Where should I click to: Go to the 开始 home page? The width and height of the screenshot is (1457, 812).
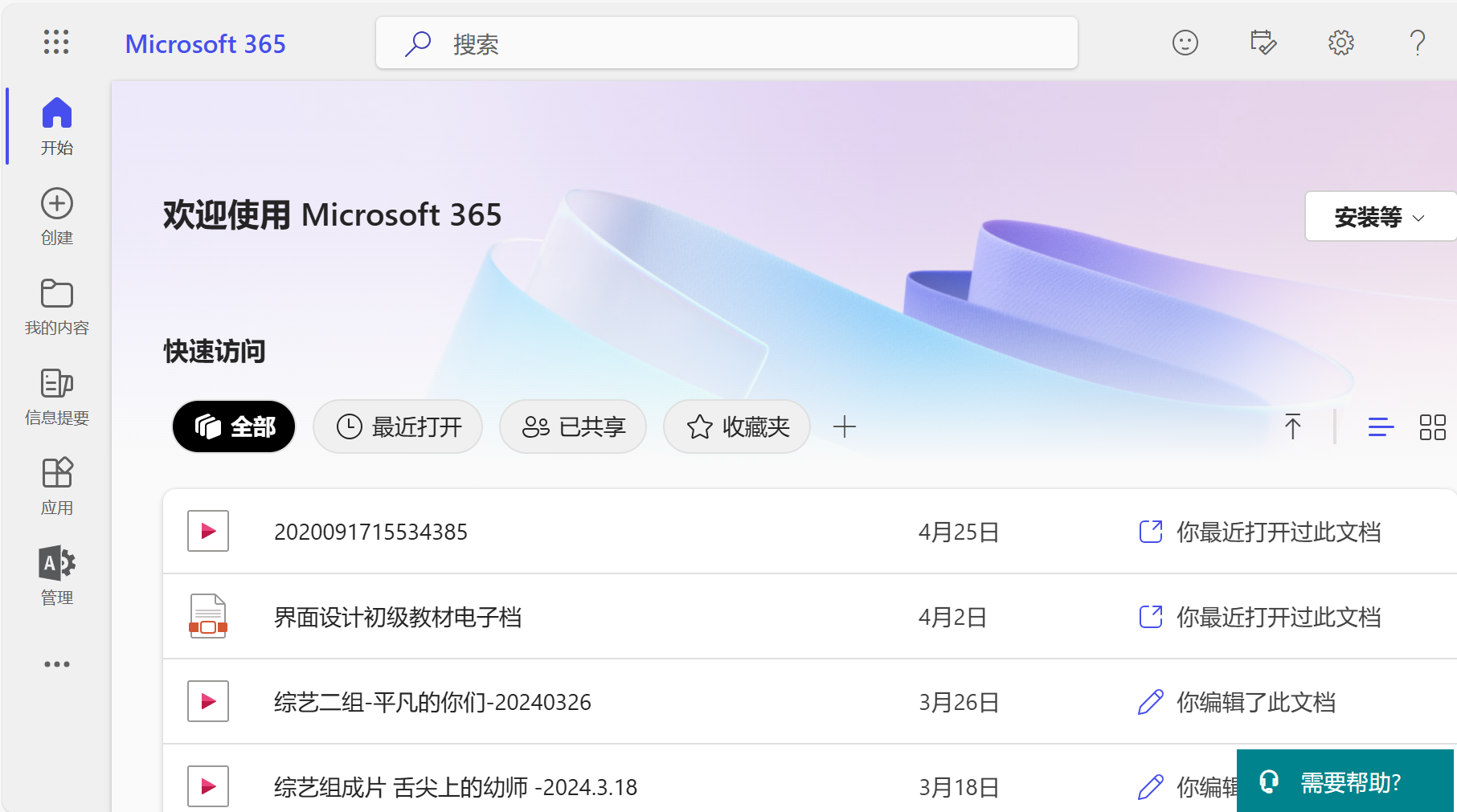(56, 124)
